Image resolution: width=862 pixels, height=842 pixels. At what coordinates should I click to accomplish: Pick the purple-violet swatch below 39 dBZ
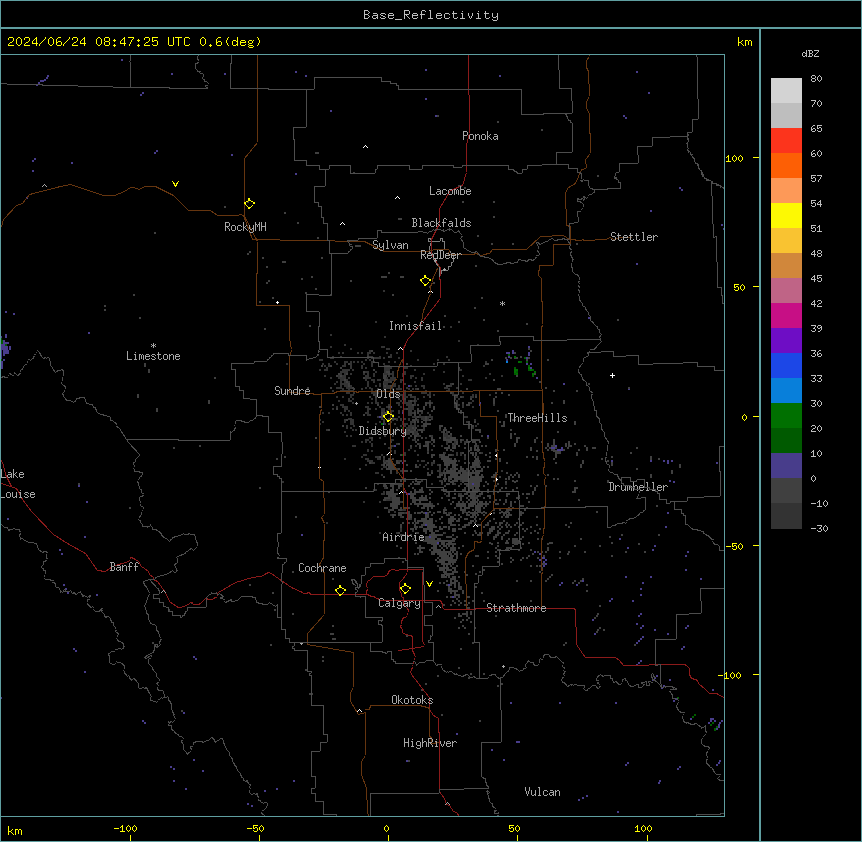coord(786,341)
